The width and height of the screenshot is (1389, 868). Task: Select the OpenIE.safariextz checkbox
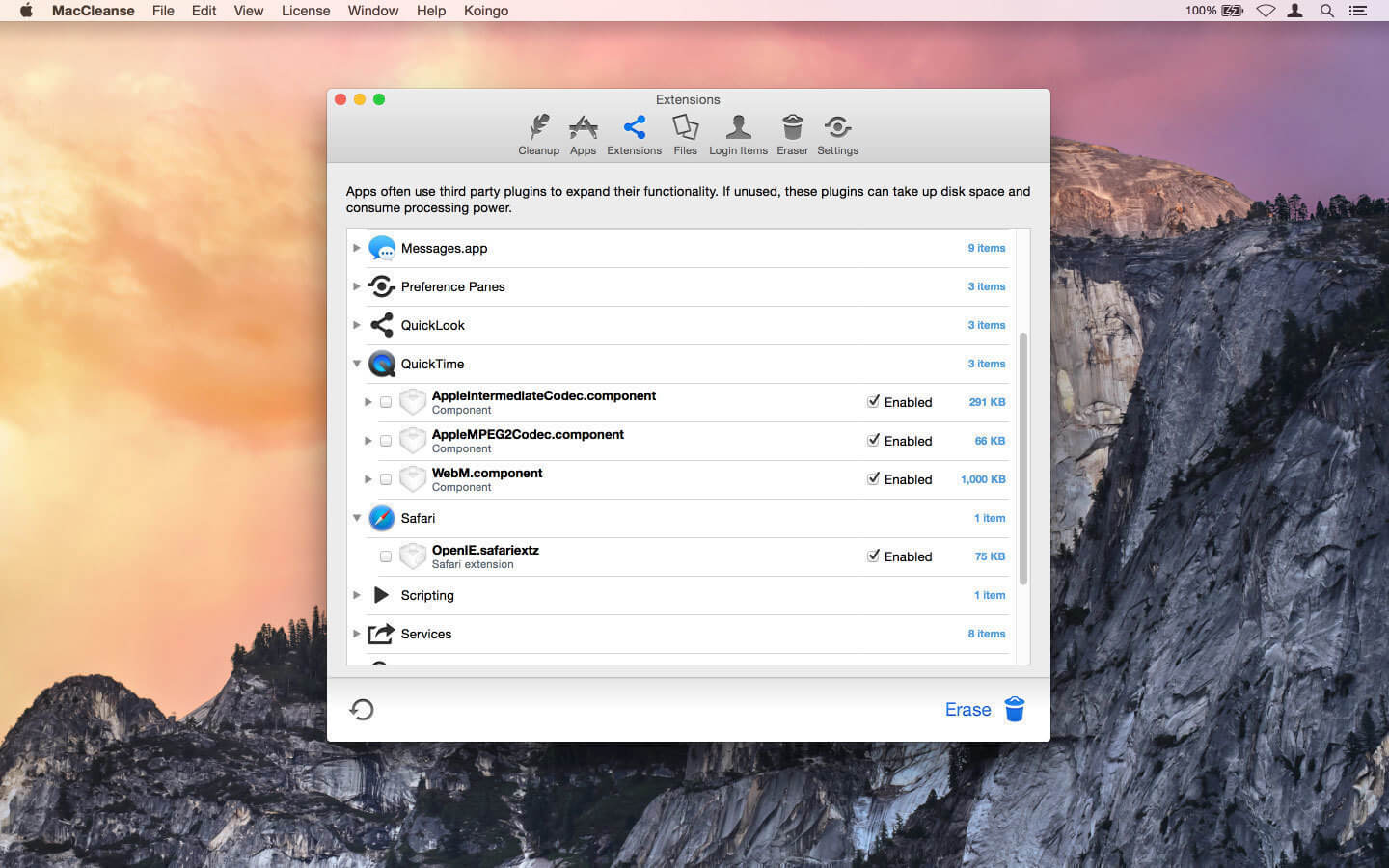coord(386,556)
